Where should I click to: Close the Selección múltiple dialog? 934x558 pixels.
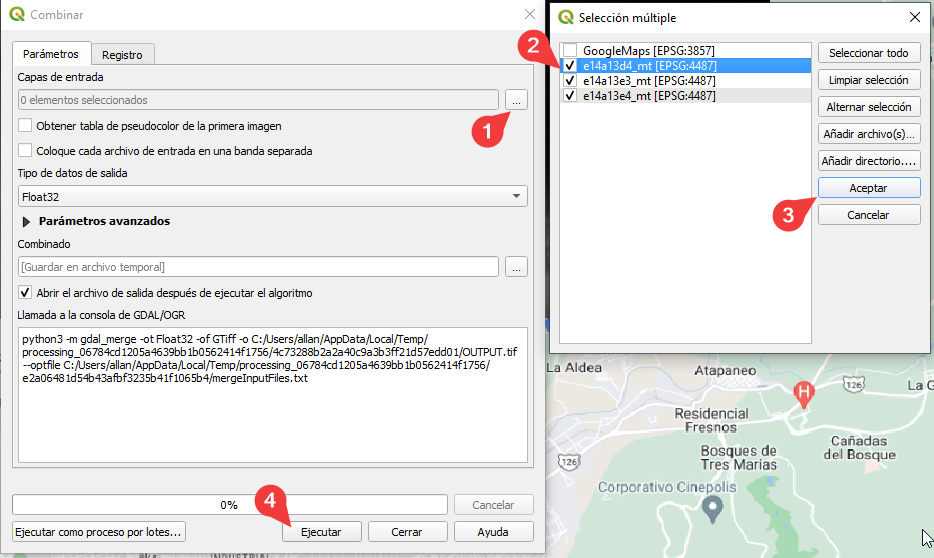point(914,17)
